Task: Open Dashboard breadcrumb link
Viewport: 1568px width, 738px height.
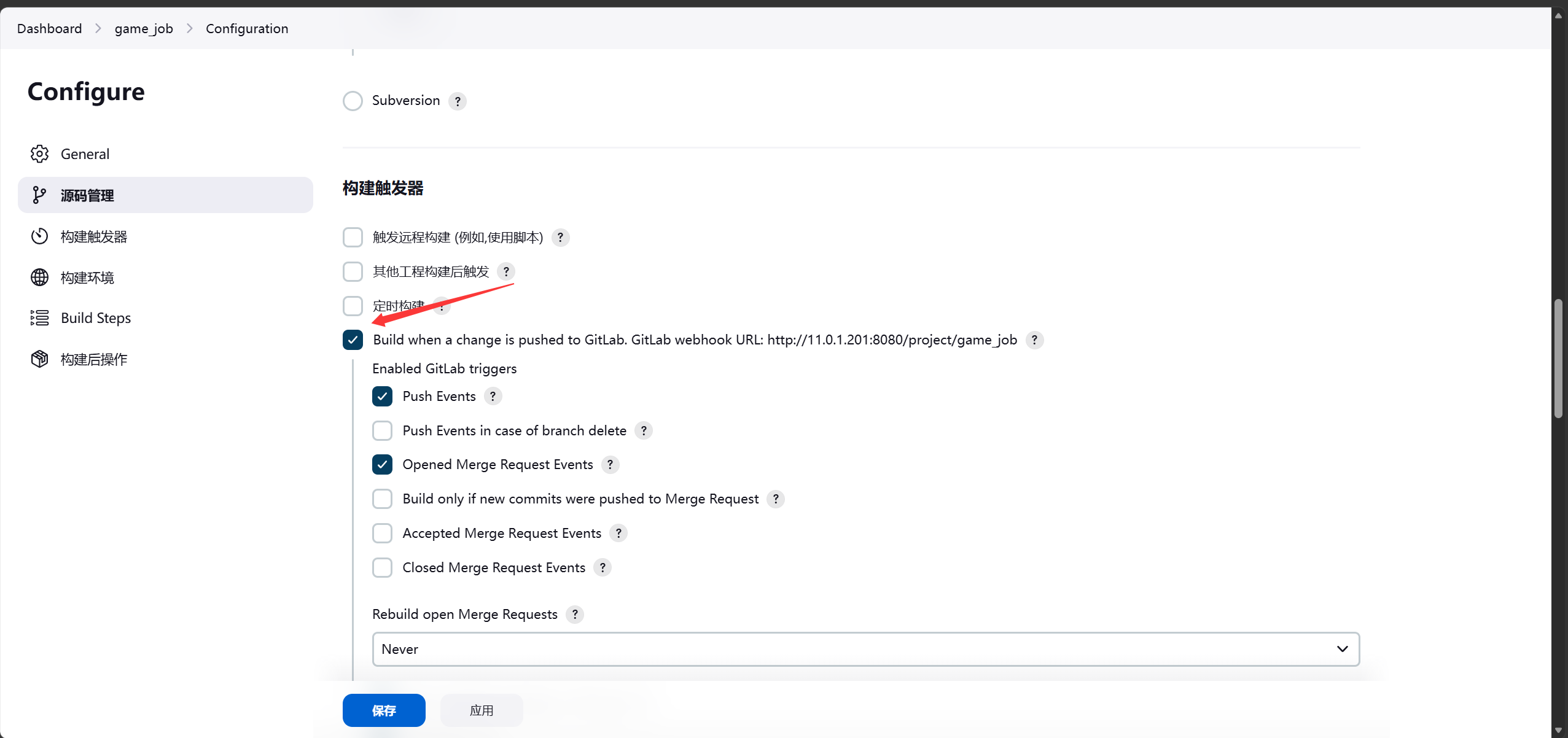Action: tap(49, 28)
